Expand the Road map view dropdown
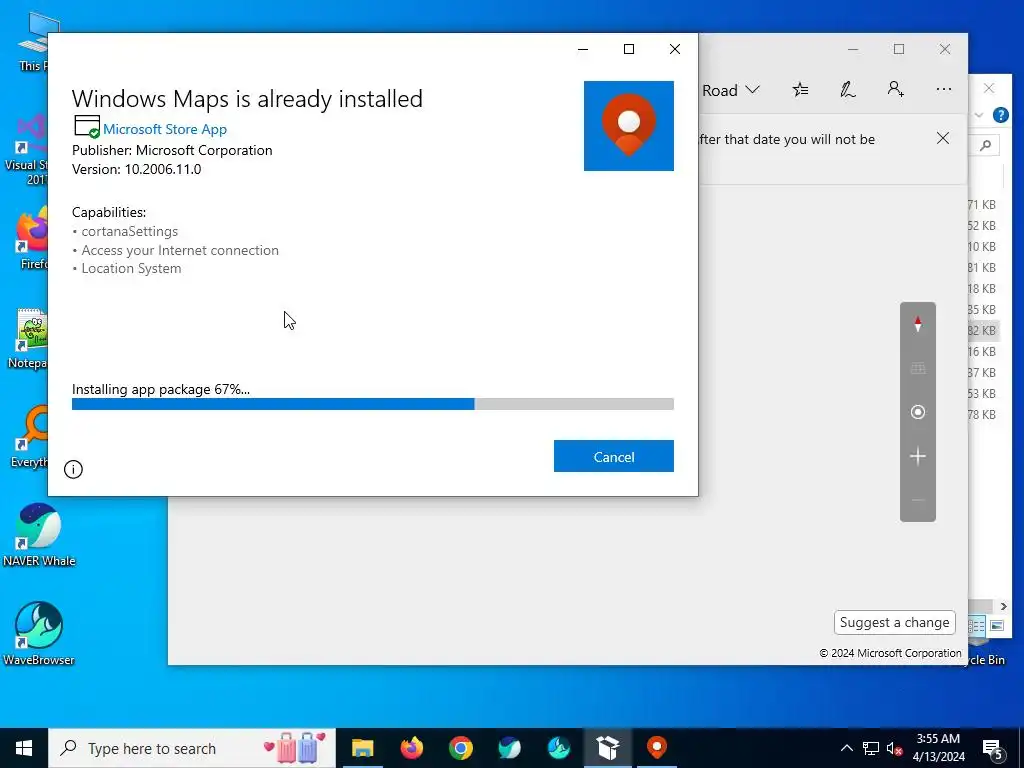This screenshot has height=768, width=1024. coord(730,90)
